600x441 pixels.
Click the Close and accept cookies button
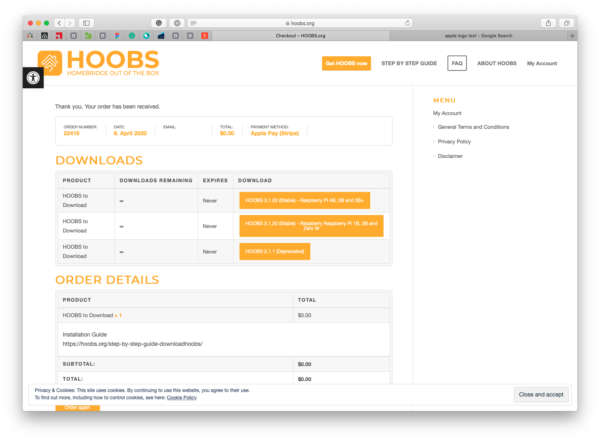click(x=541, y=394)
